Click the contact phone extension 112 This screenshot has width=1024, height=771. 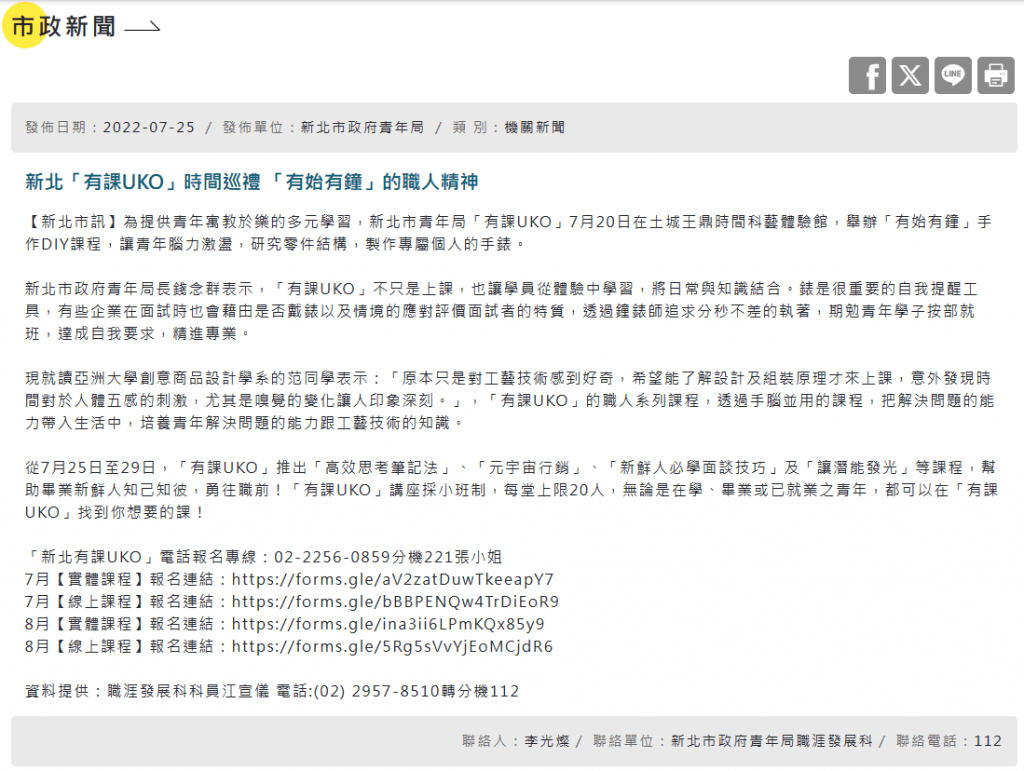pyautogui.click(x=987, y=741)
